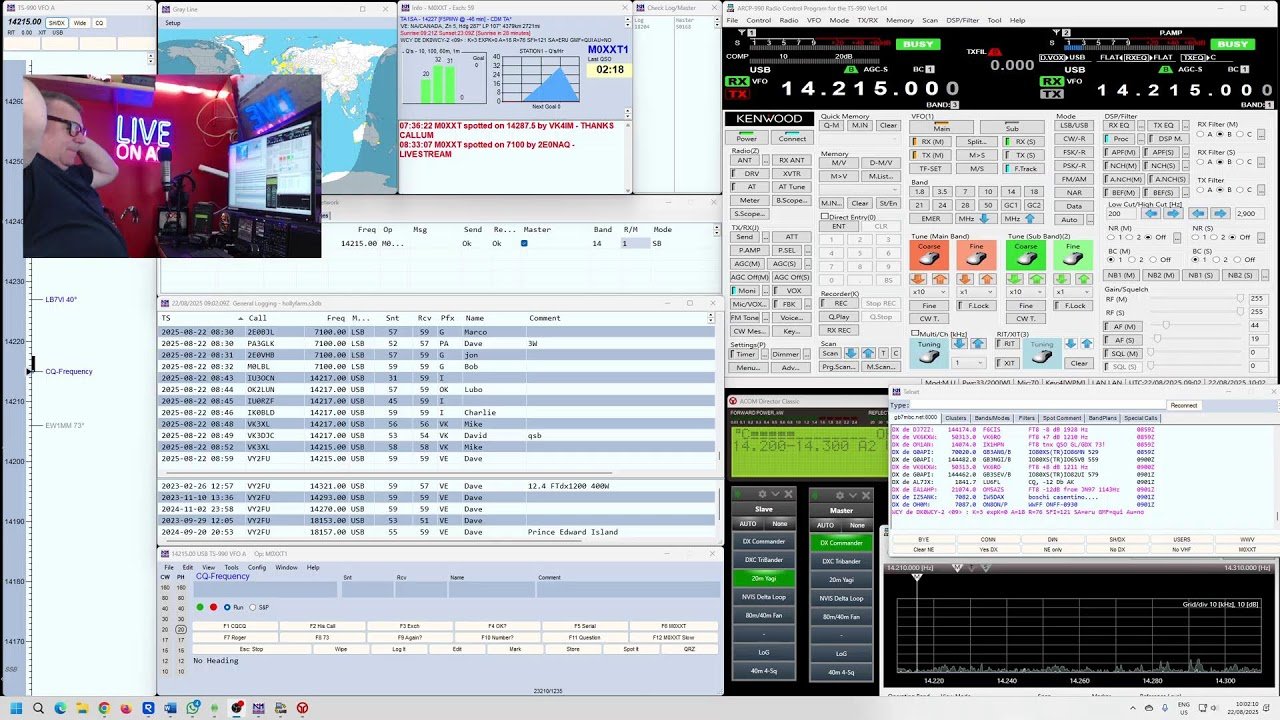Click the Multi/Ch up arrow
This screenshot has height=720, width=1280.
coord(977,344)
